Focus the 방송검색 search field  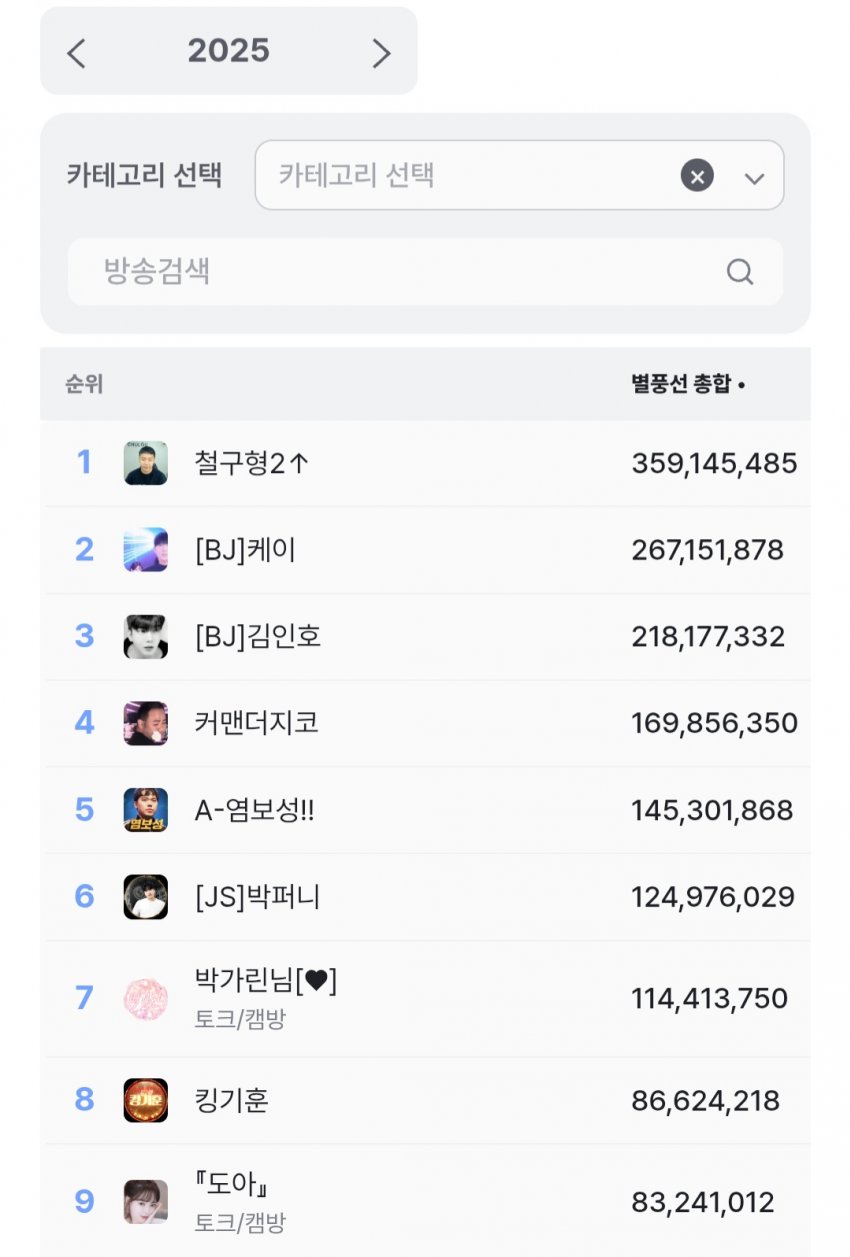[400, 272]
